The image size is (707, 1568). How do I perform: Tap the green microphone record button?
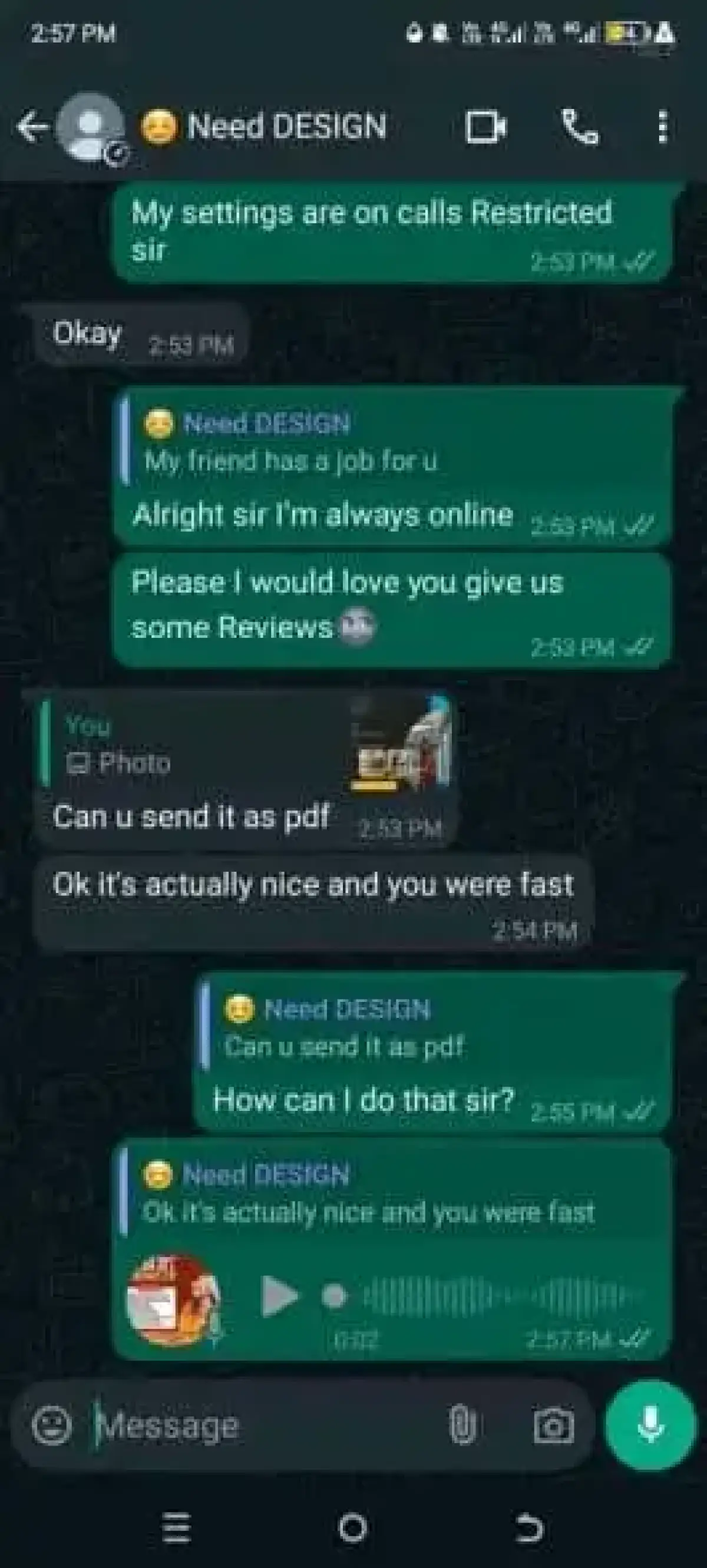tap(650, 1425)
